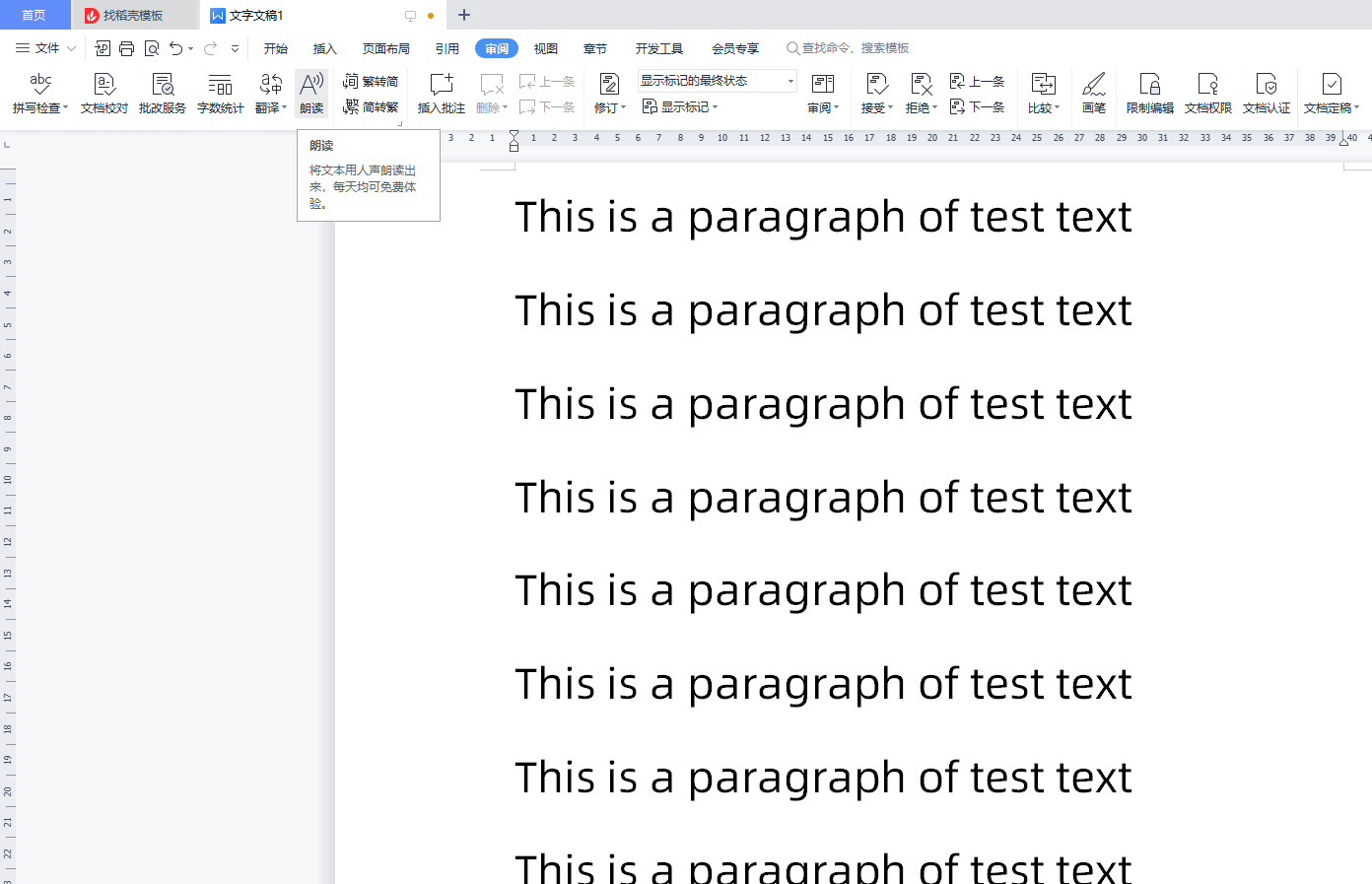Insert a comment with 插入批注
This screenshot has height=884, width=1372.
point(442,93)
